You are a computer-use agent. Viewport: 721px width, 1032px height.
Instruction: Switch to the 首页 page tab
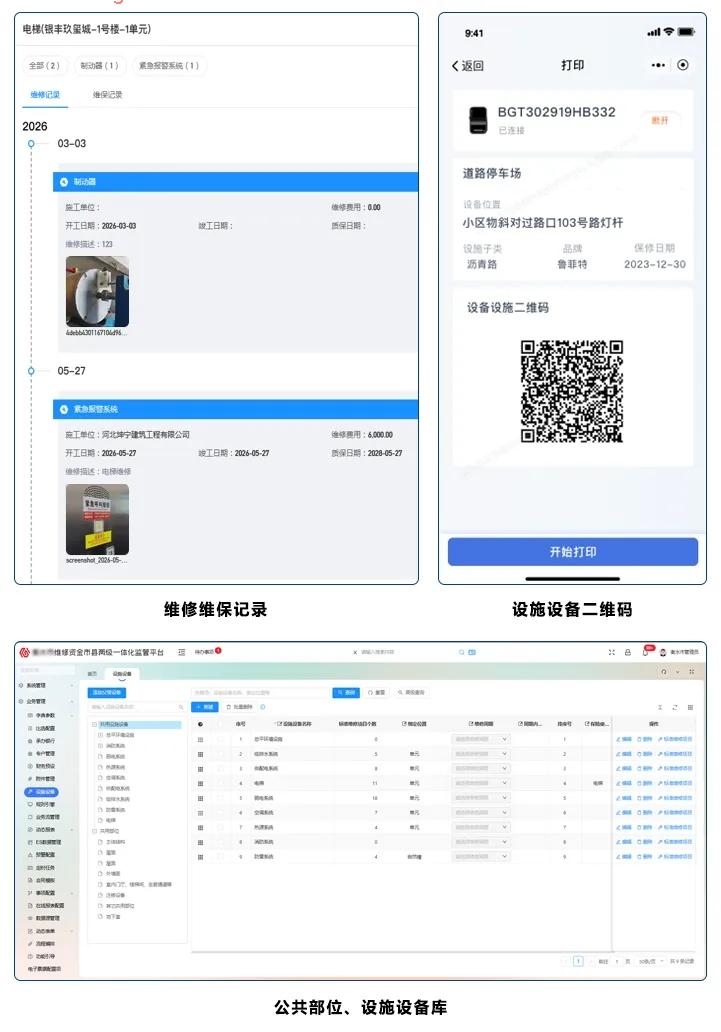tap(93, 674)
